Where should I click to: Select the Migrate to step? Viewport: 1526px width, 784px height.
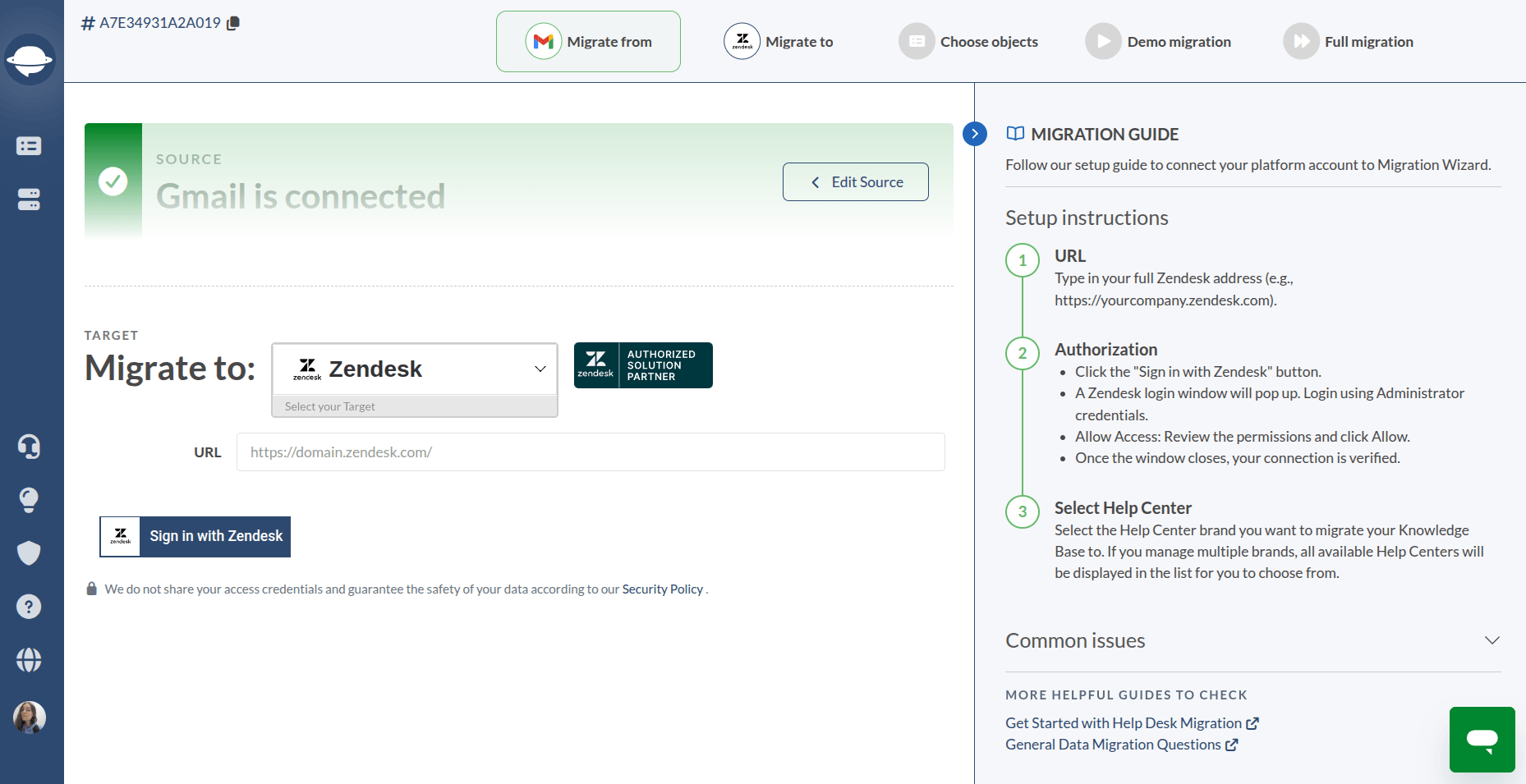coord(778,42)
